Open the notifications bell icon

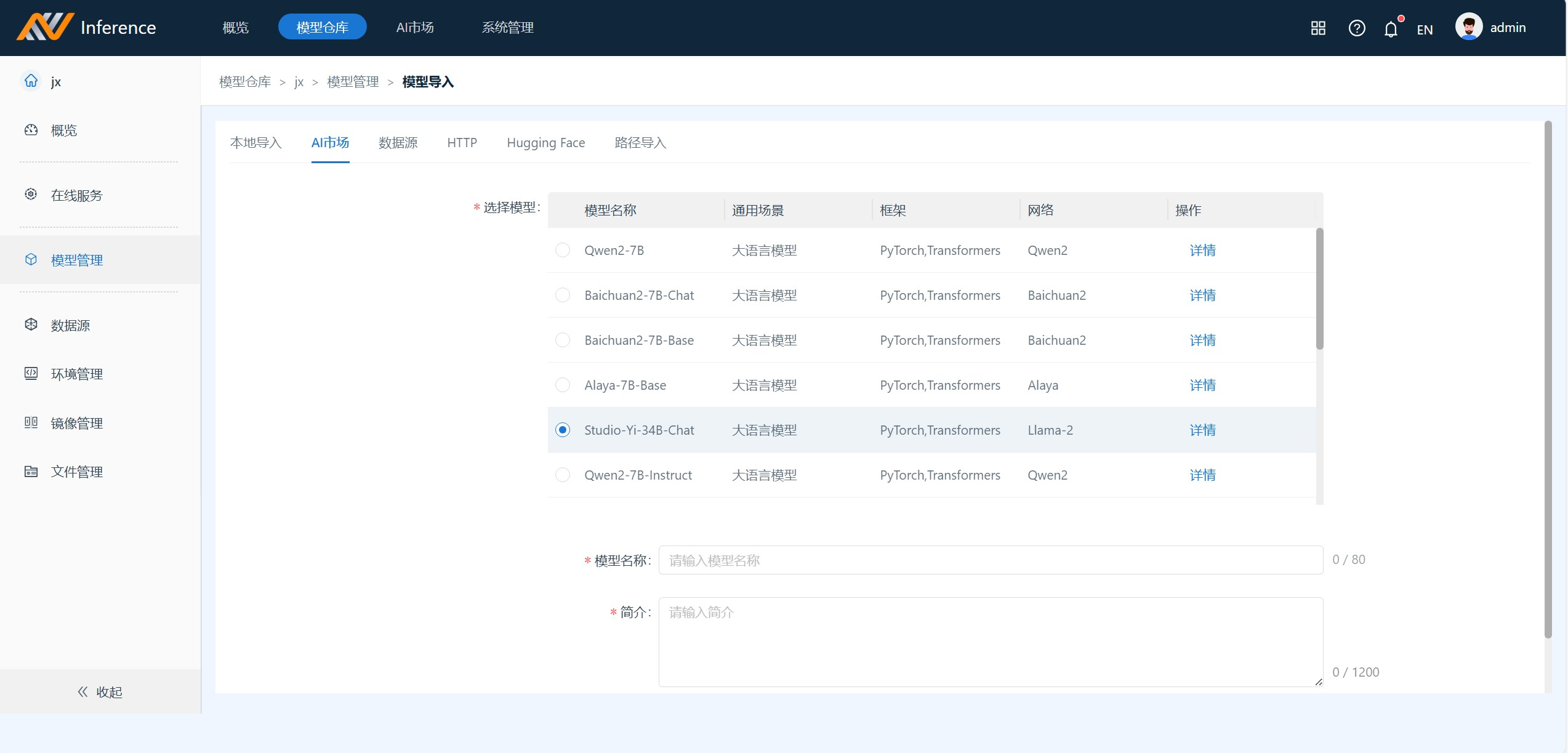(1391, 29)
